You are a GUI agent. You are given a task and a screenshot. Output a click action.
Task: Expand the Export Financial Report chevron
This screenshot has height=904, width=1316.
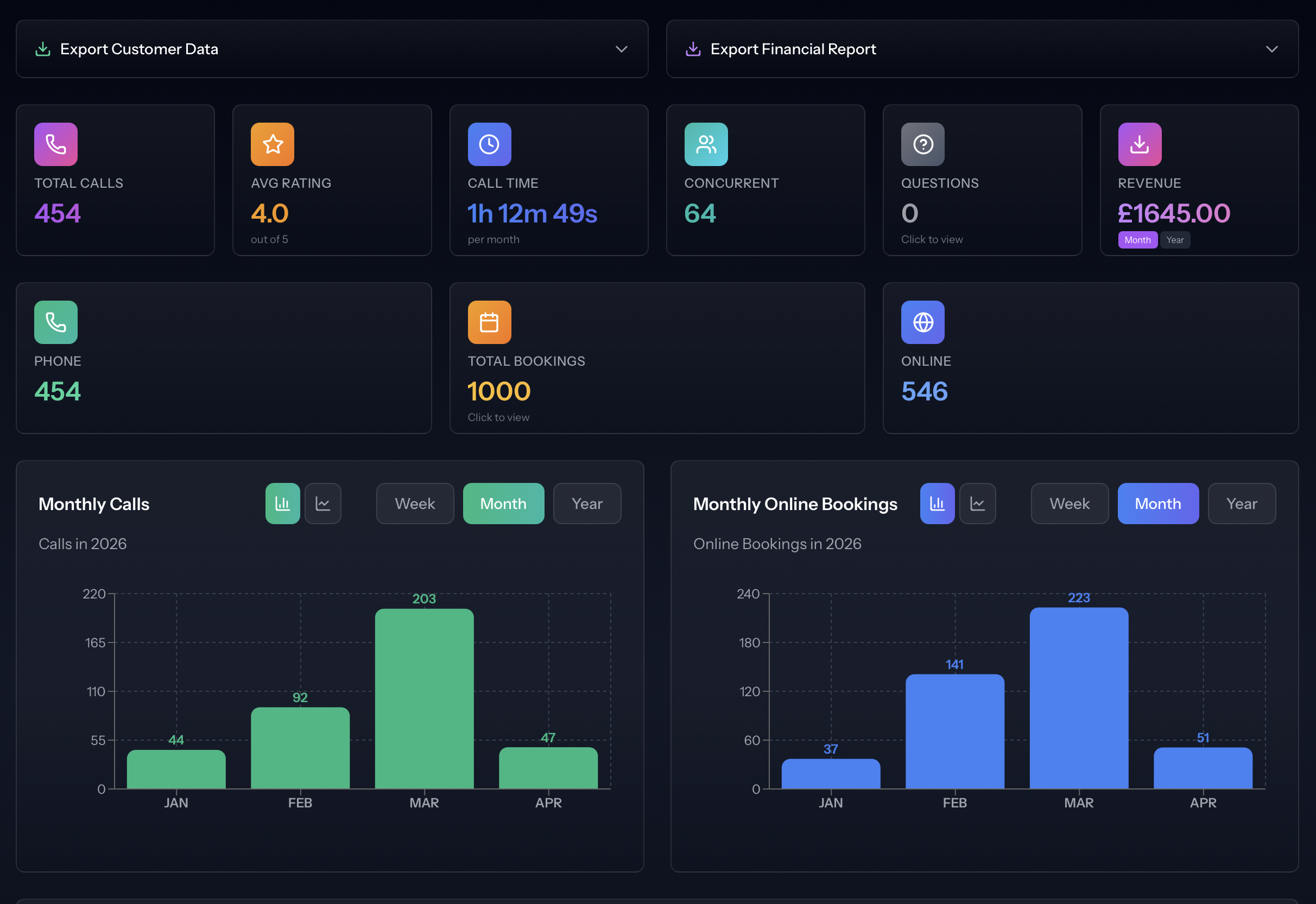click(1272, 49)
